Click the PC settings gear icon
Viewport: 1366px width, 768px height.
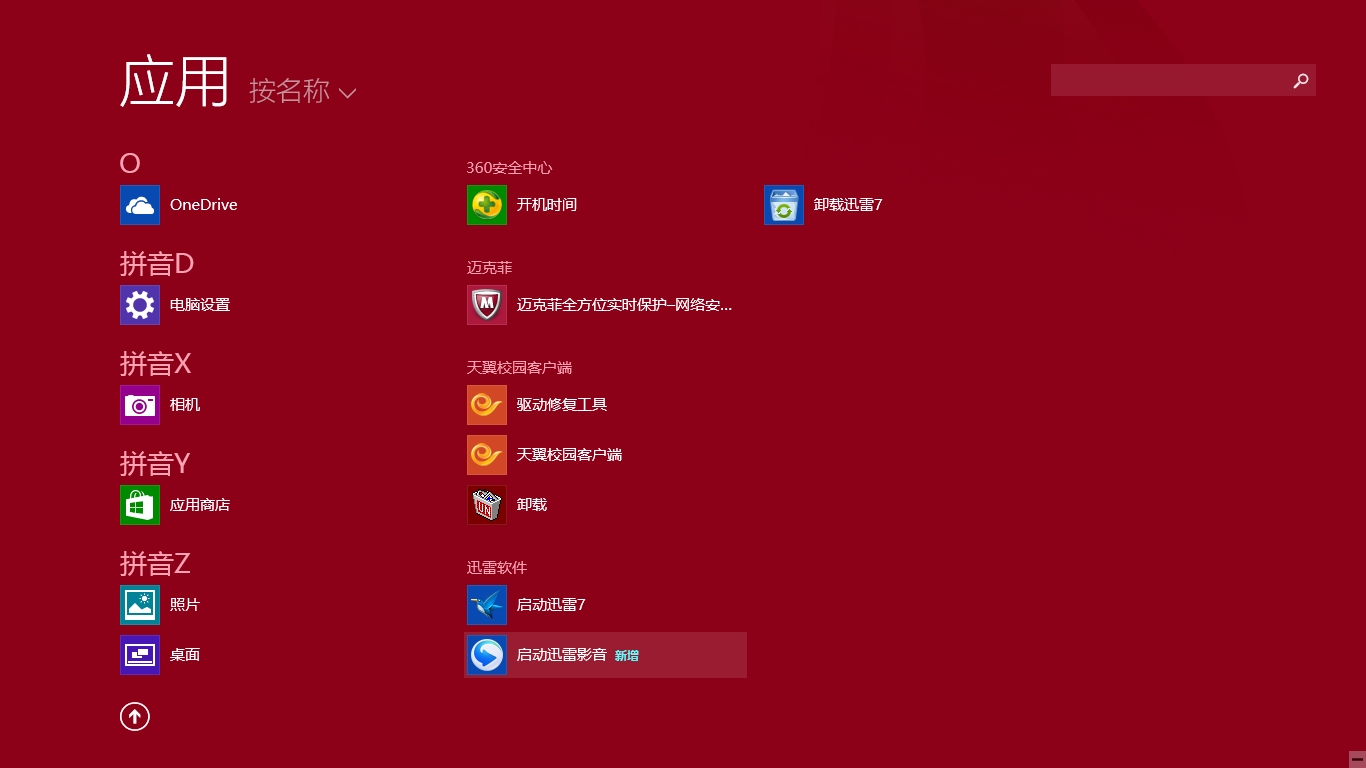click(x=140, y=305)
